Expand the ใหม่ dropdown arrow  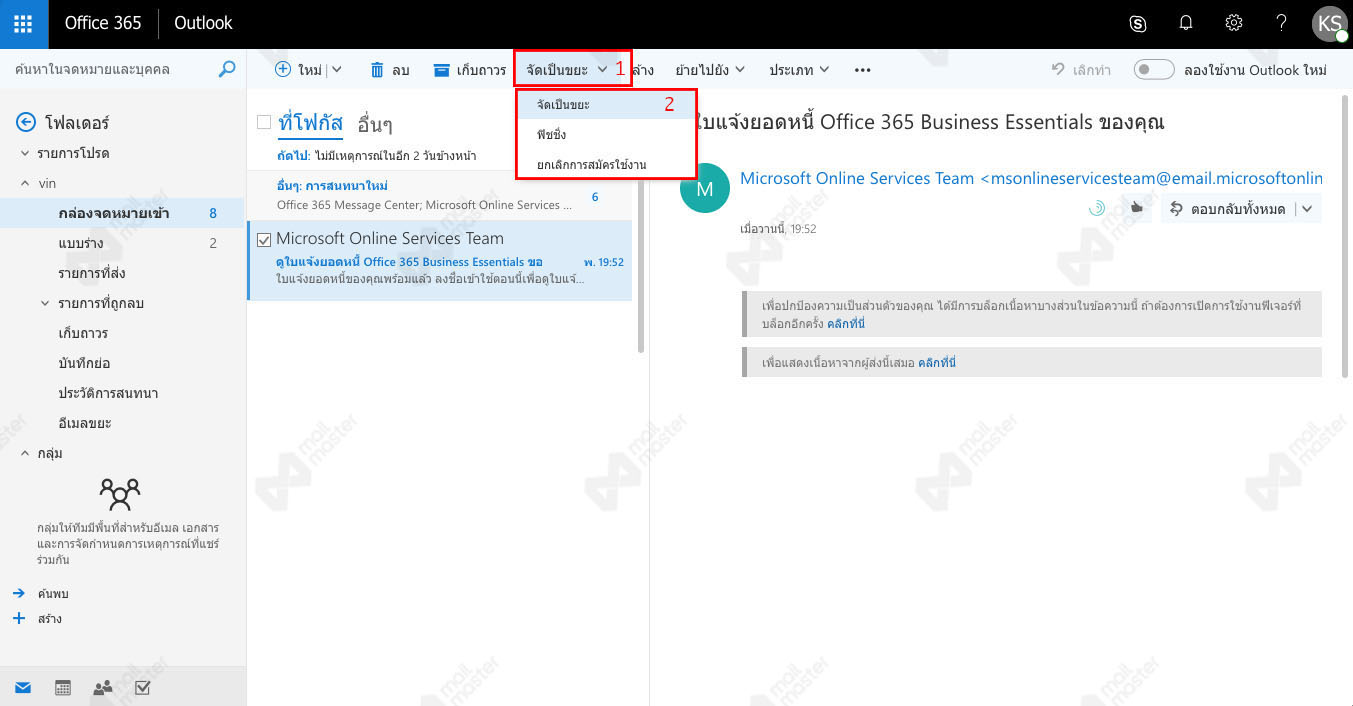tap(336, 70)
